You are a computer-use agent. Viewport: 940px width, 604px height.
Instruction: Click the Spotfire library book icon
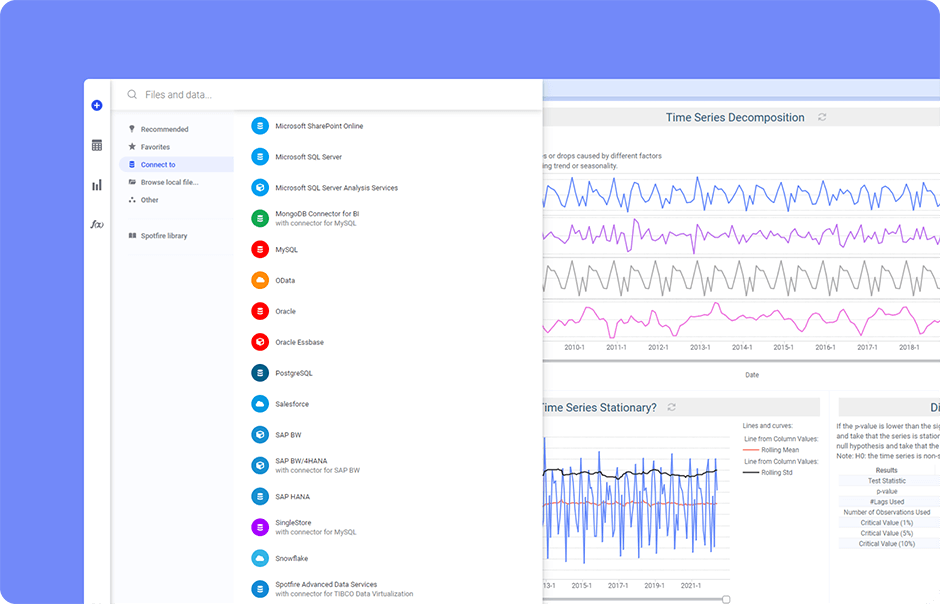pos(132,235)
